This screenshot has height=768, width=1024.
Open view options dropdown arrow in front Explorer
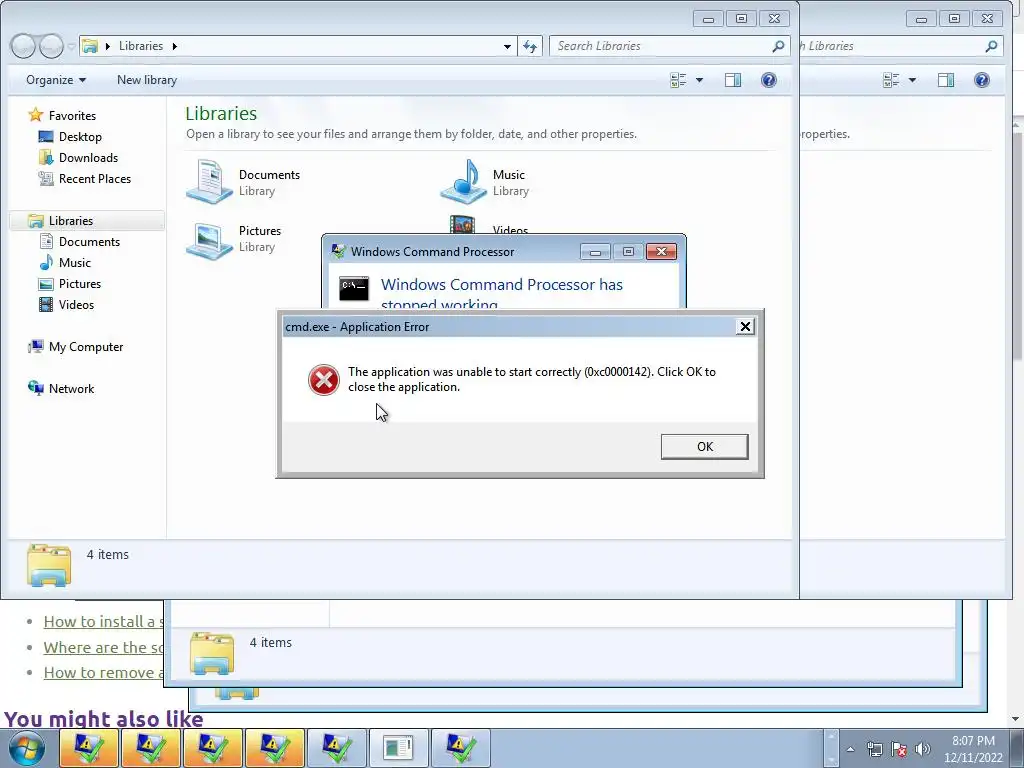coord(699,80)
